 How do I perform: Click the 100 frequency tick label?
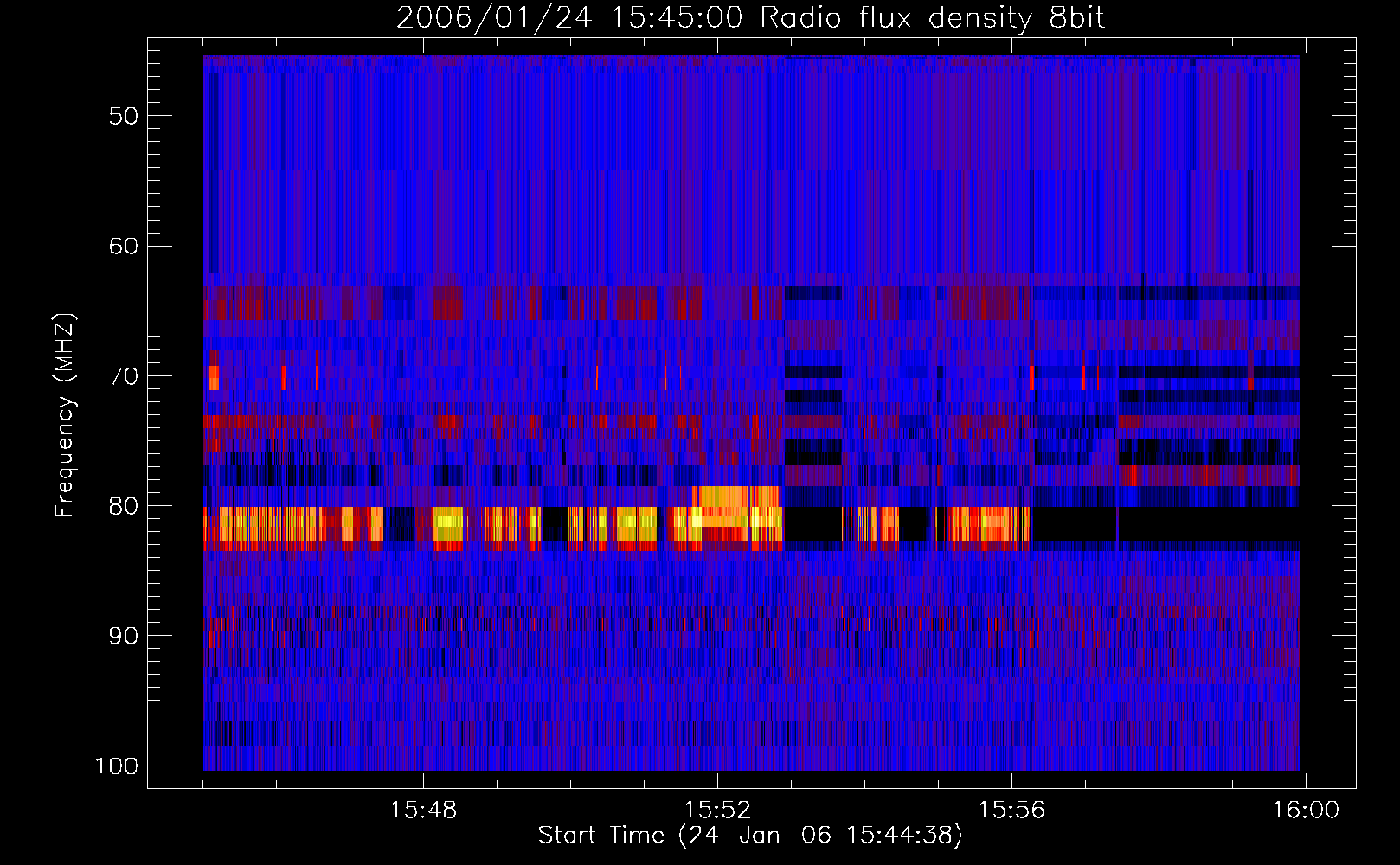(x=117, y=766)
